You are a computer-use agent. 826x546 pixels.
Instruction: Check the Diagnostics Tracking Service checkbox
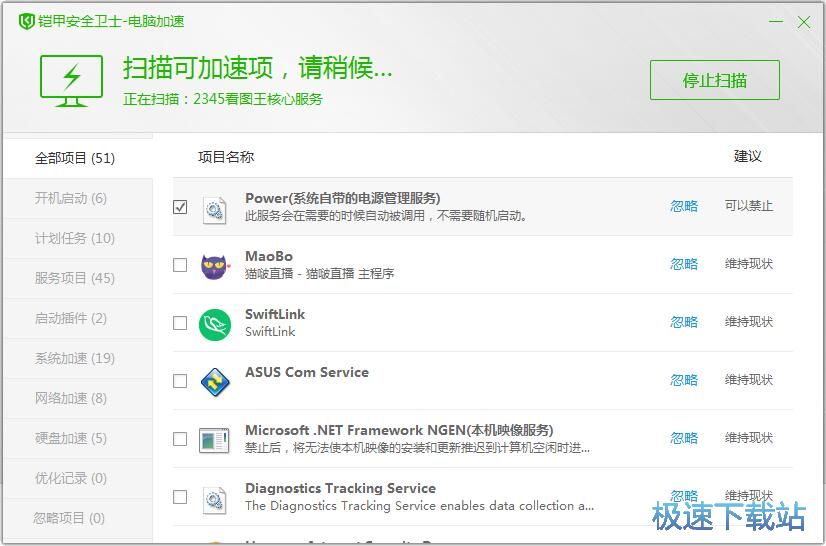180,496
